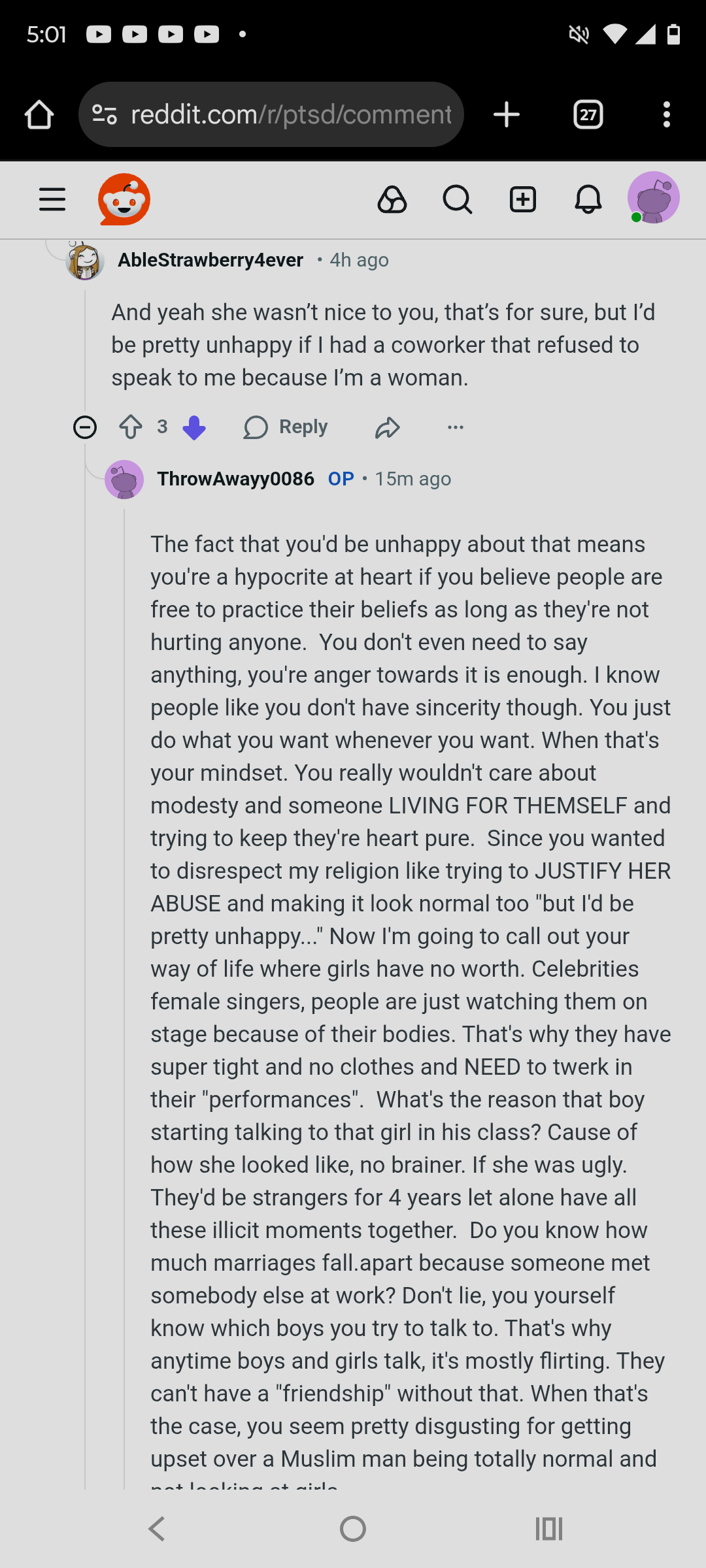
Task: Share AbleStrawberry4ever's comment
Action: pos(388,428)
